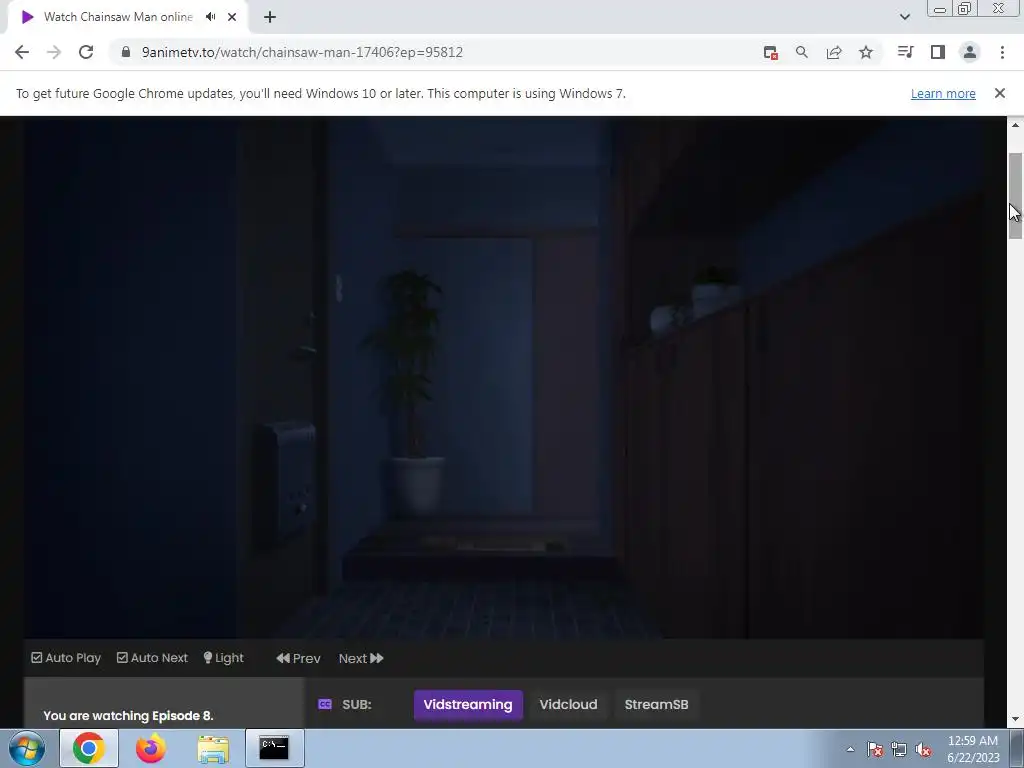Screen dimensions: 1024x768
Task: Dismiss the Chrome update notification bar
Action: click(1000, 93)
